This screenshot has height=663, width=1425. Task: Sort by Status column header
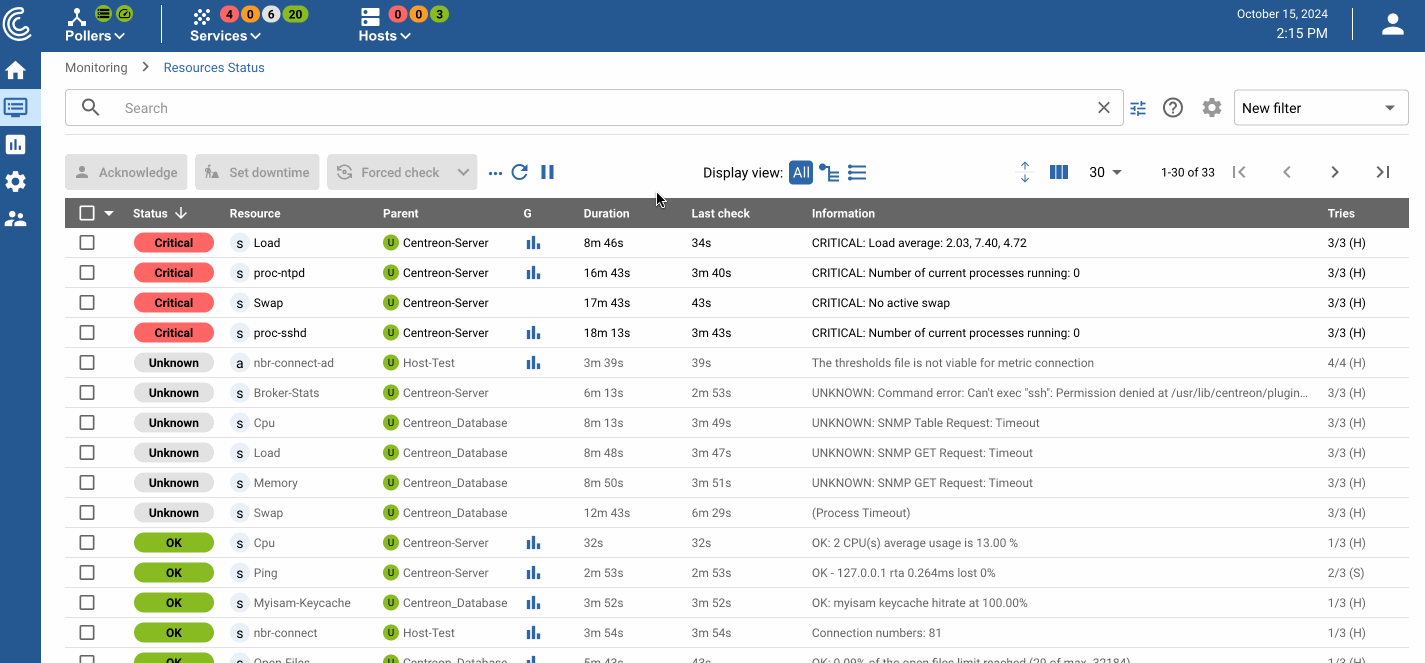click(x=160, y=213)
